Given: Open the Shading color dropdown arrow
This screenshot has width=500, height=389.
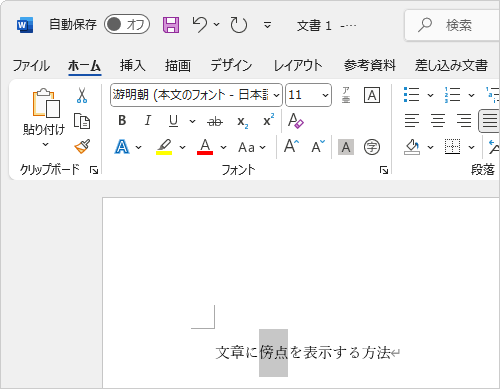Looking at the screenshot, I should (430, 147).
